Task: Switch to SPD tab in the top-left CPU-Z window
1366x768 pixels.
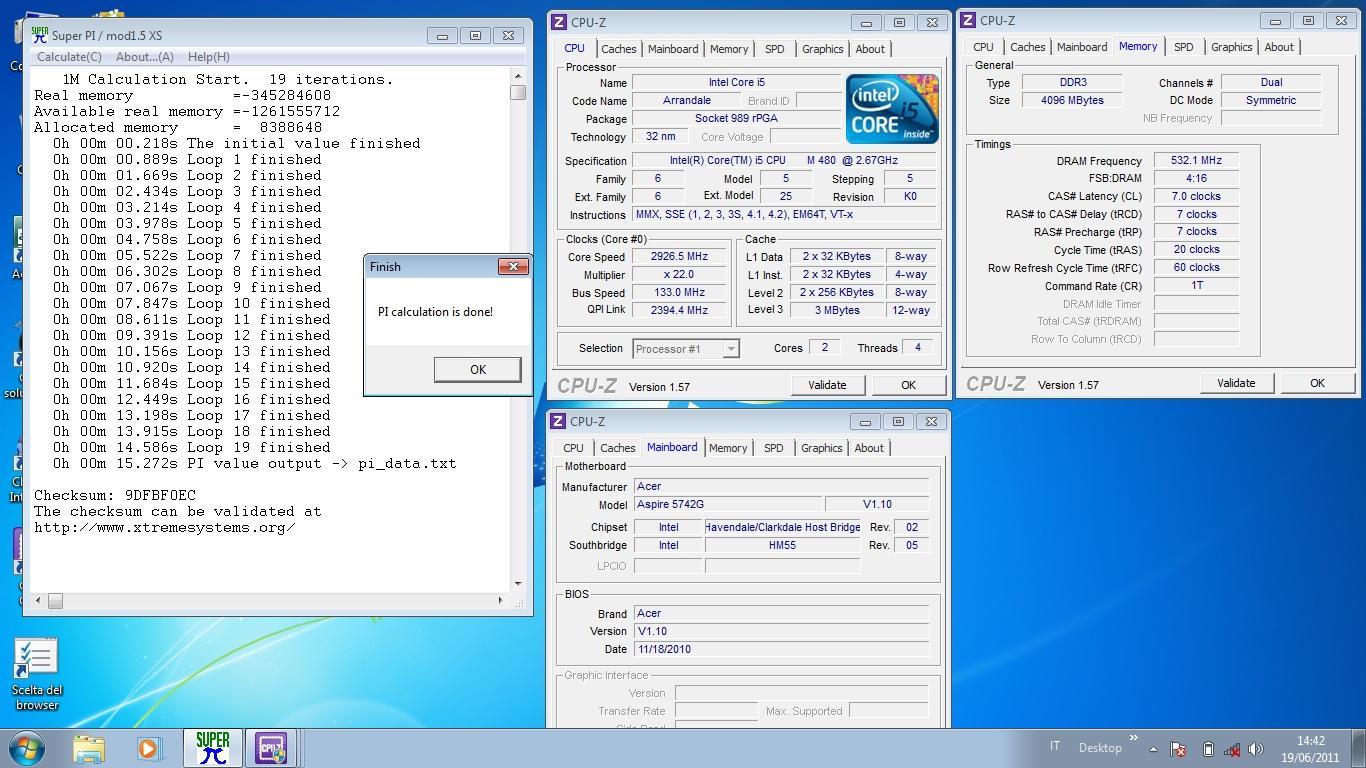Action: point(774,49)
